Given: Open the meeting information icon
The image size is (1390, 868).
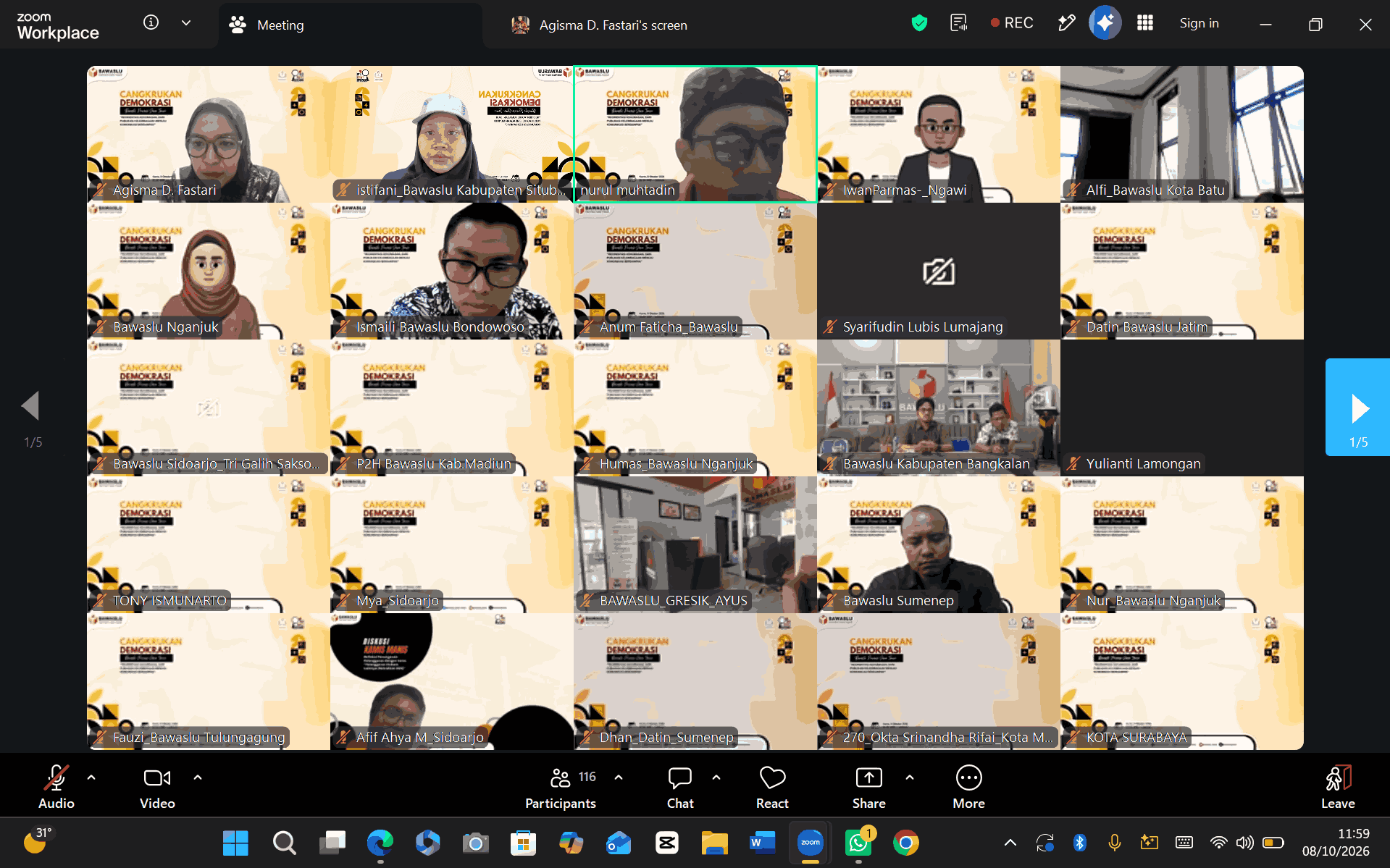Looking at the screenshot, I should [151, 22].
